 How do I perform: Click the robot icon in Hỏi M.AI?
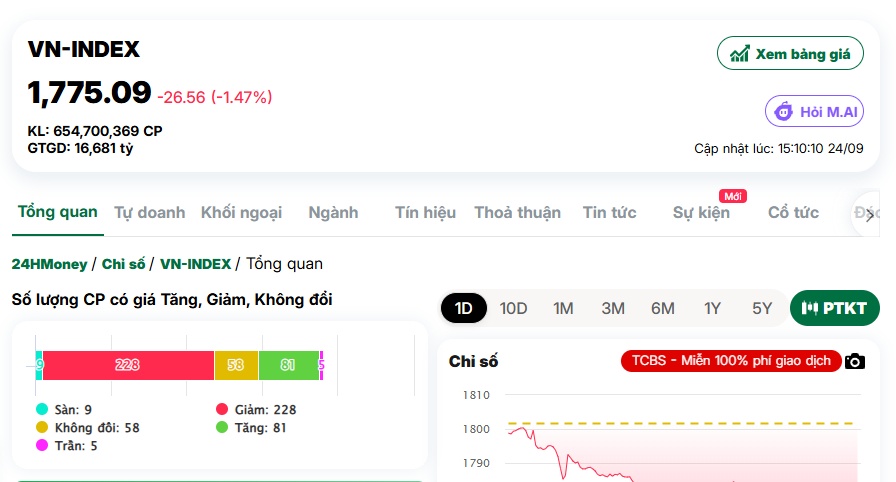(783, 111)
